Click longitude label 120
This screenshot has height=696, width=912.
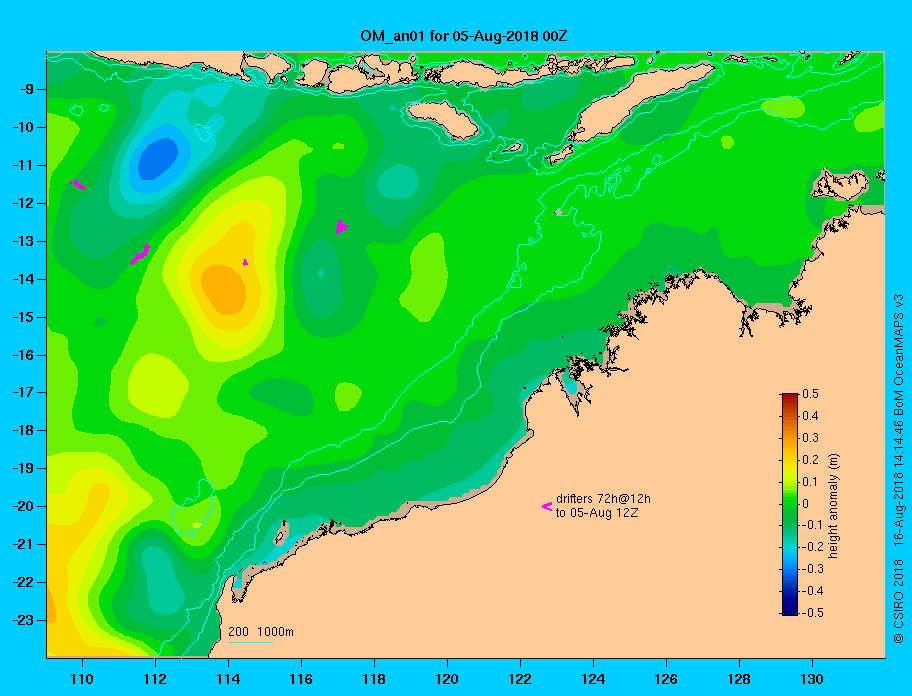(447, 679)
